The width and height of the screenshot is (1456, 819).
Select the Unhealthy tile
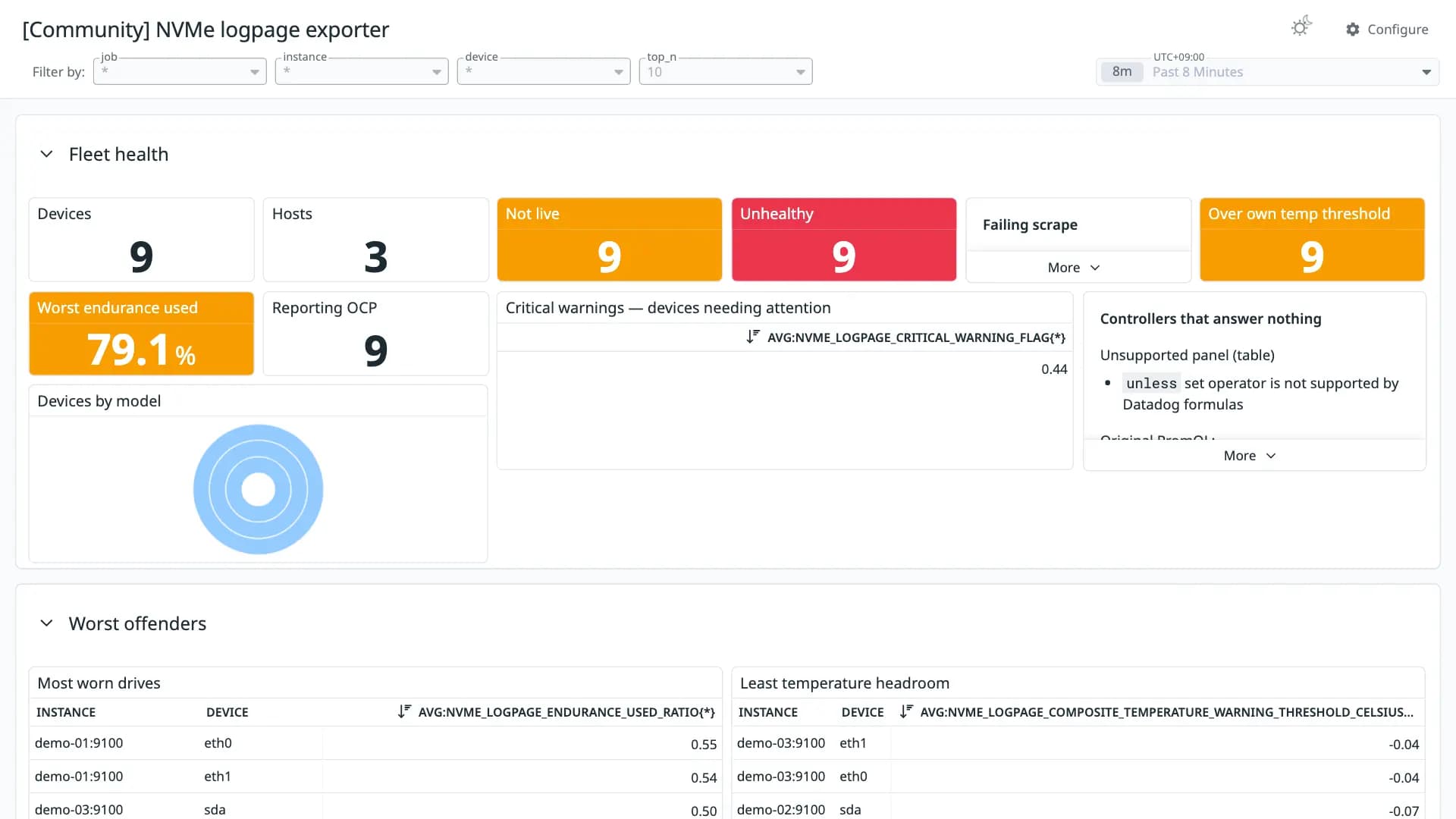844,240
